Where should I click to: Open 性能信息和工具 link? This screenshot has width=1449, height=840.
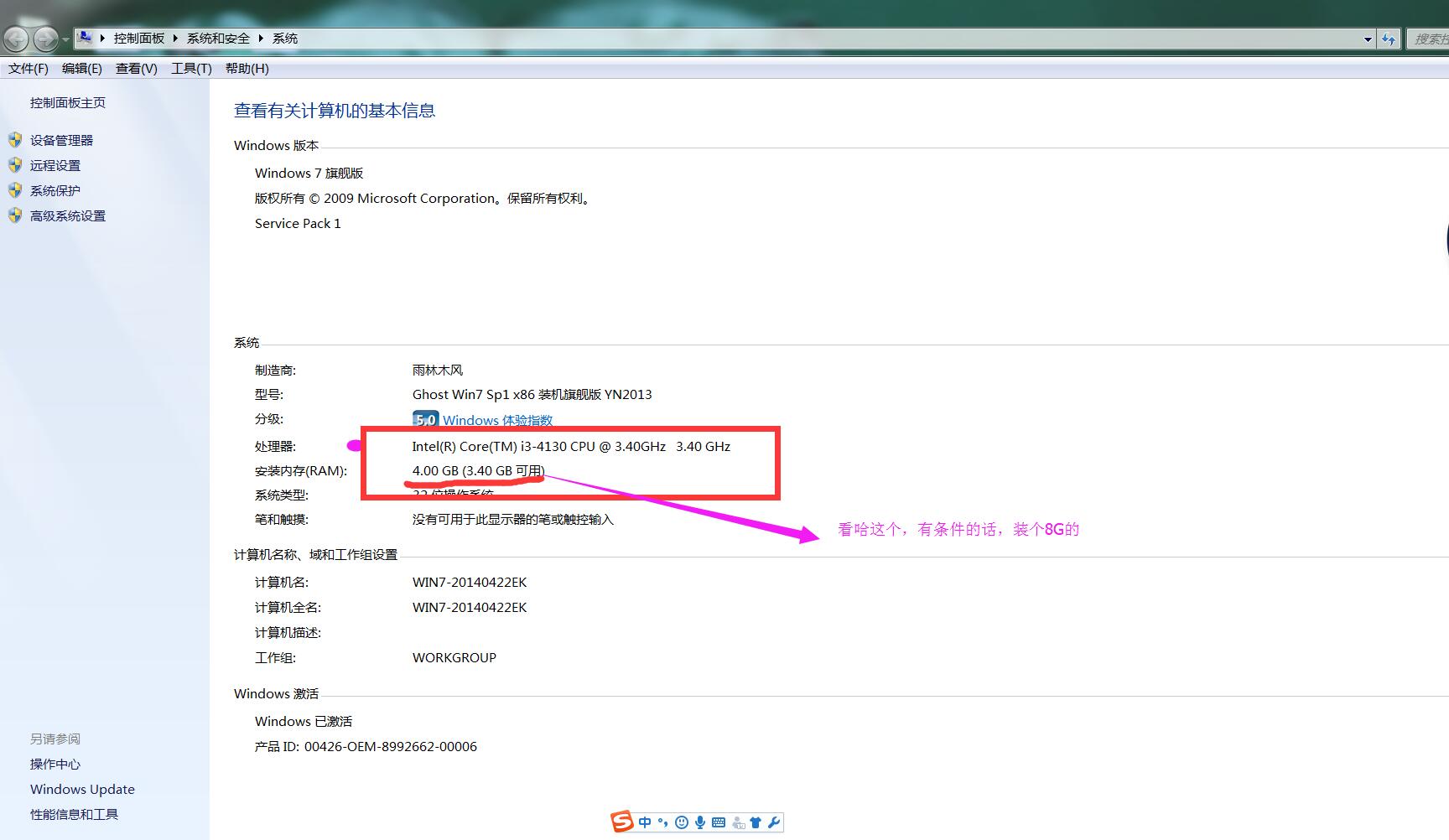(x=74, y=815)
